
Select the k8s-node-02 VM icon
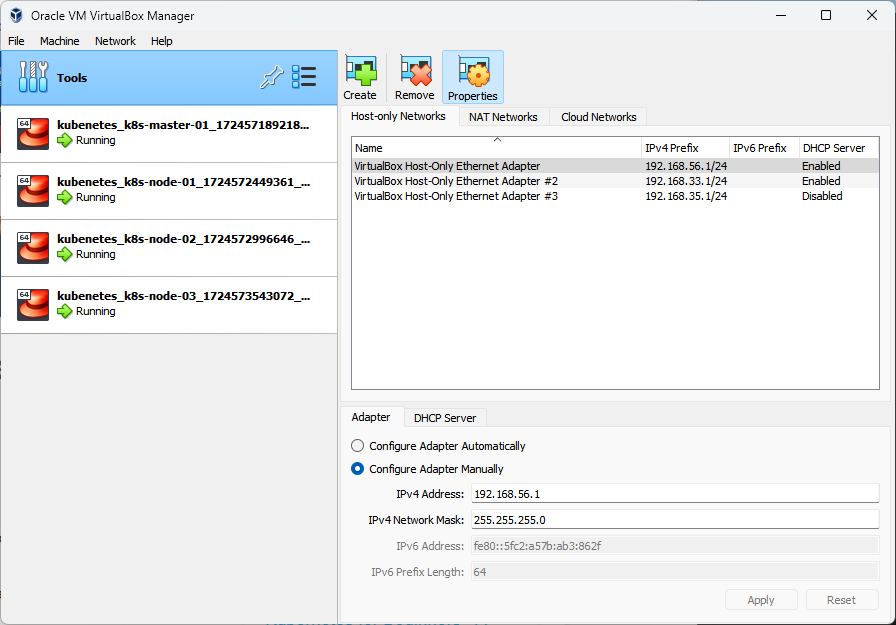tap(33, 248)
